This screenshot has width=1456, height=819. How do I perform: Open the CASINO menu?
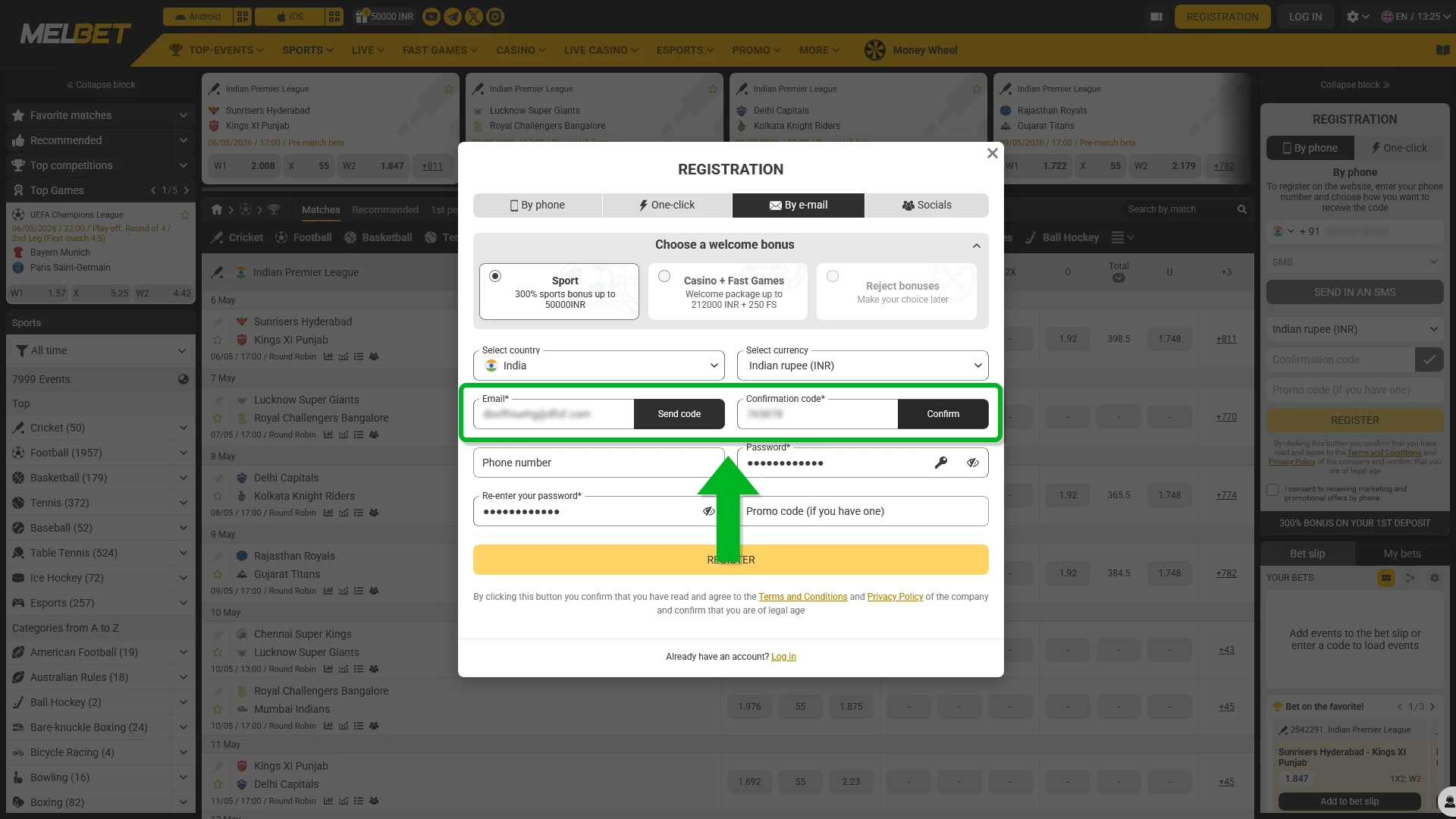pyautogui.click(x=521, y=50)
